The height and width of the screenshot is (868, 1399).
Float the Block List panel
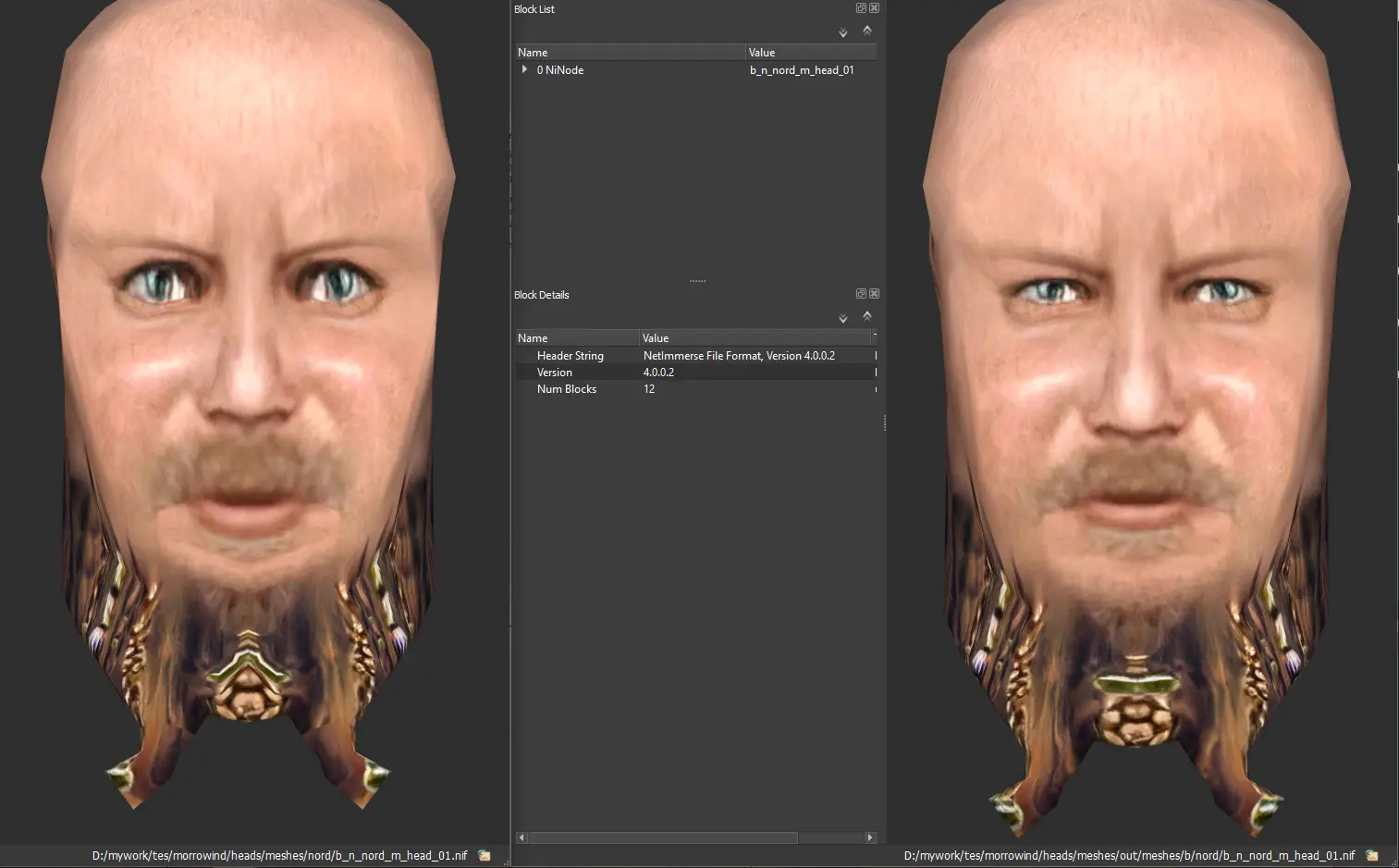[x=861, y=8]
